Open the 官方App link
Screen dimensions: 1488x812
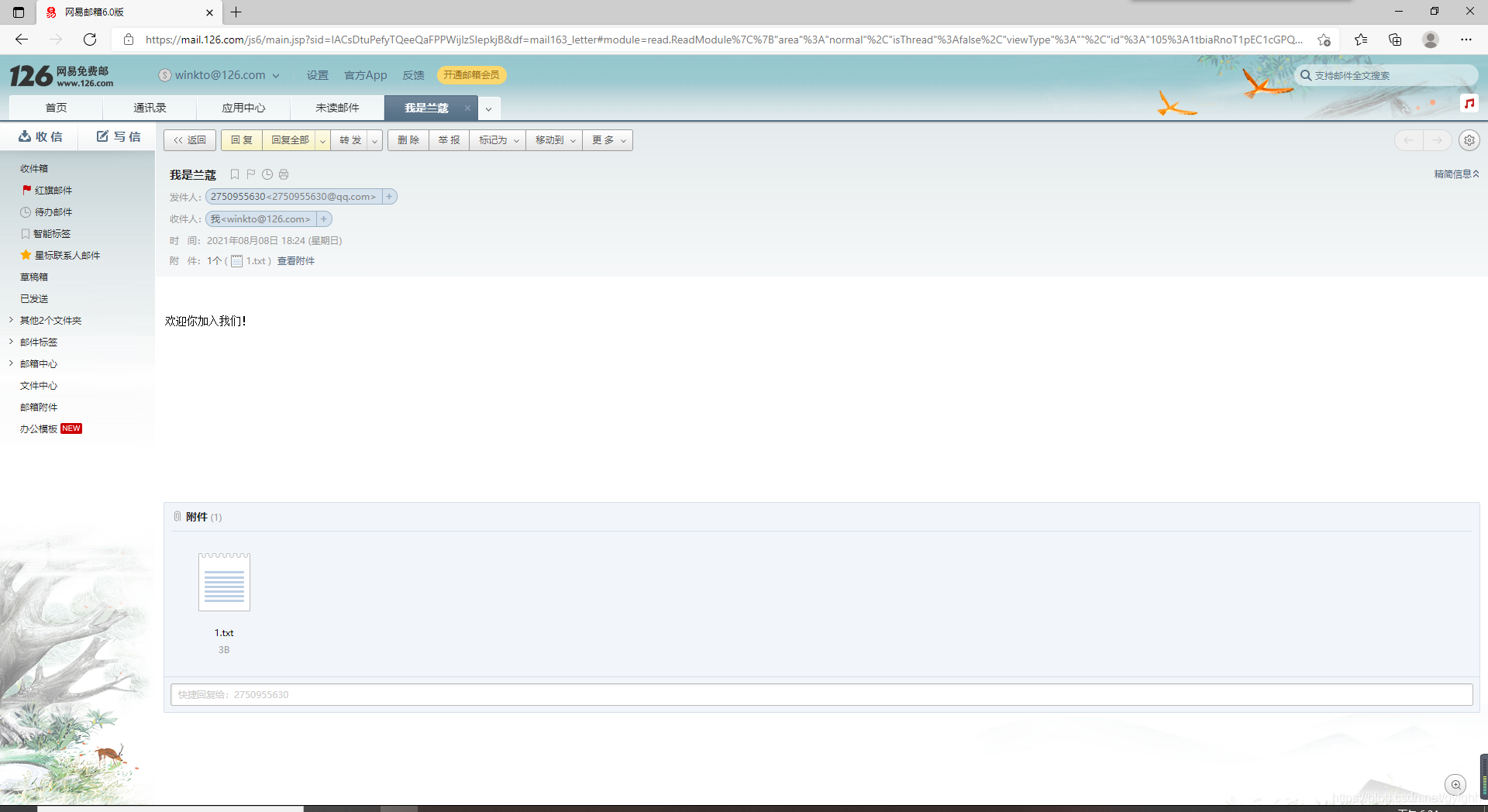coord(366,75)
